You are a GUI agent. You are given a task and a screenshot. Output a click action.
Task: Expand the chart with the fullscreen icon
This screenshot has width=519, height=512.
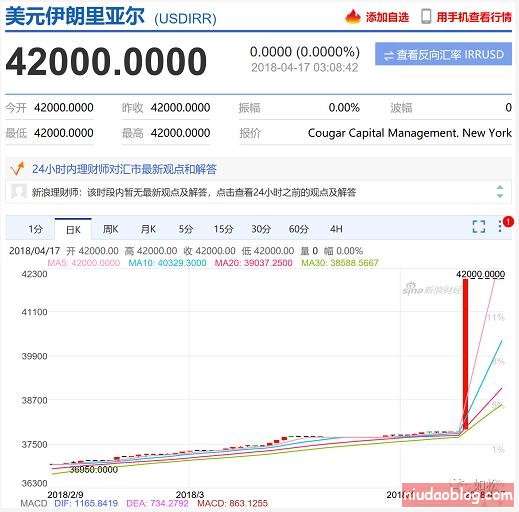pyautogui.click(x=479, y=227)
